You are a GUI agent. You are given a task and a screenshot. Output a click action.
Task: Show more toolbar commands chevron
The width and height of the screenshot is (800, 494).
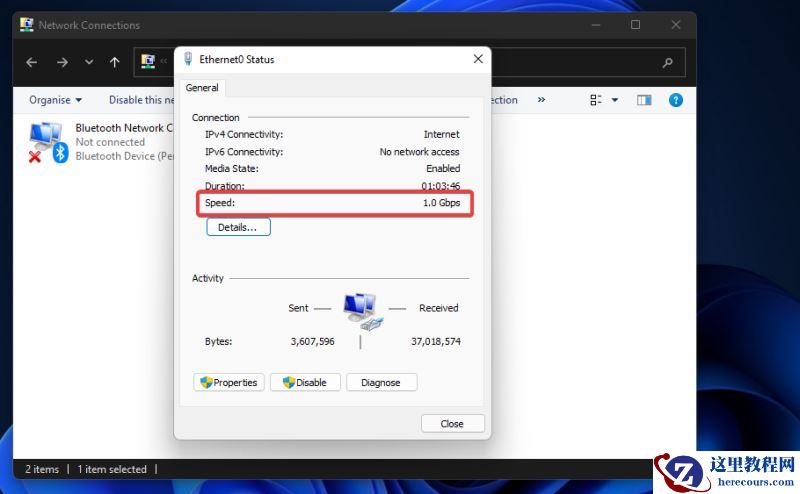tap(541, 100)
